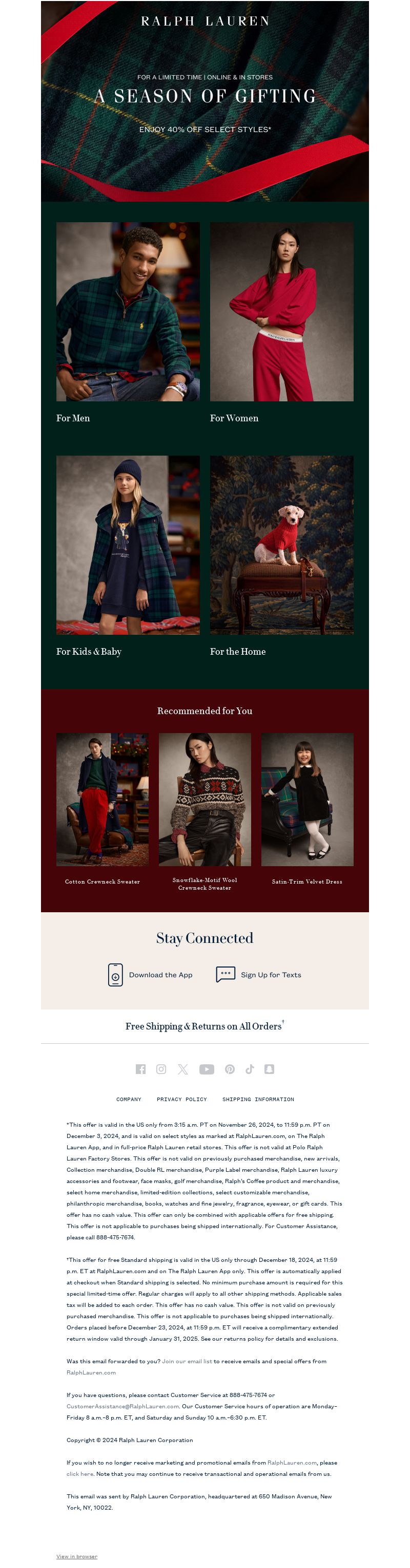View the Satin-Trim Velvet Dress product
This screenshot has width=410, height=1568.
307,799
